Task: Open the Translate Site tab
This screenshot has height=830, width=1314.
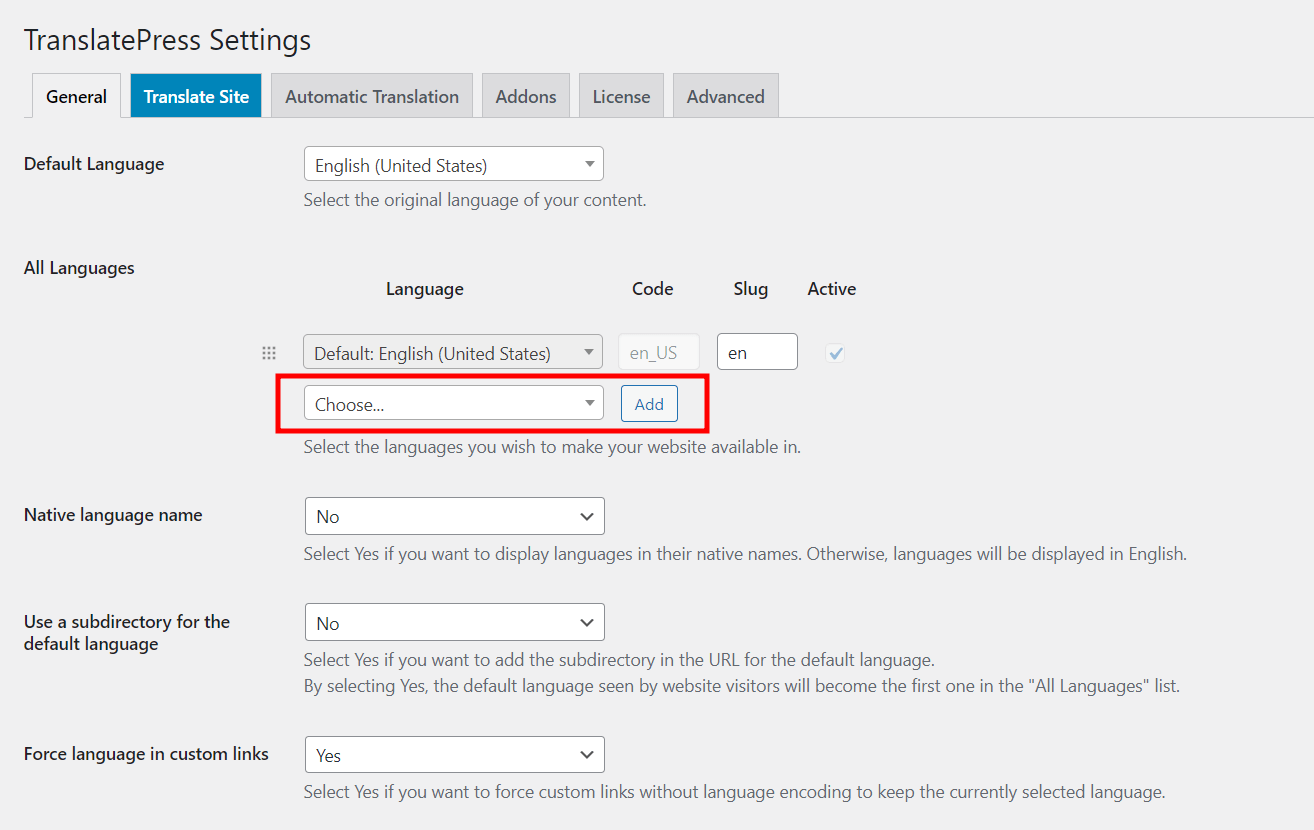Action: (196, 96)
